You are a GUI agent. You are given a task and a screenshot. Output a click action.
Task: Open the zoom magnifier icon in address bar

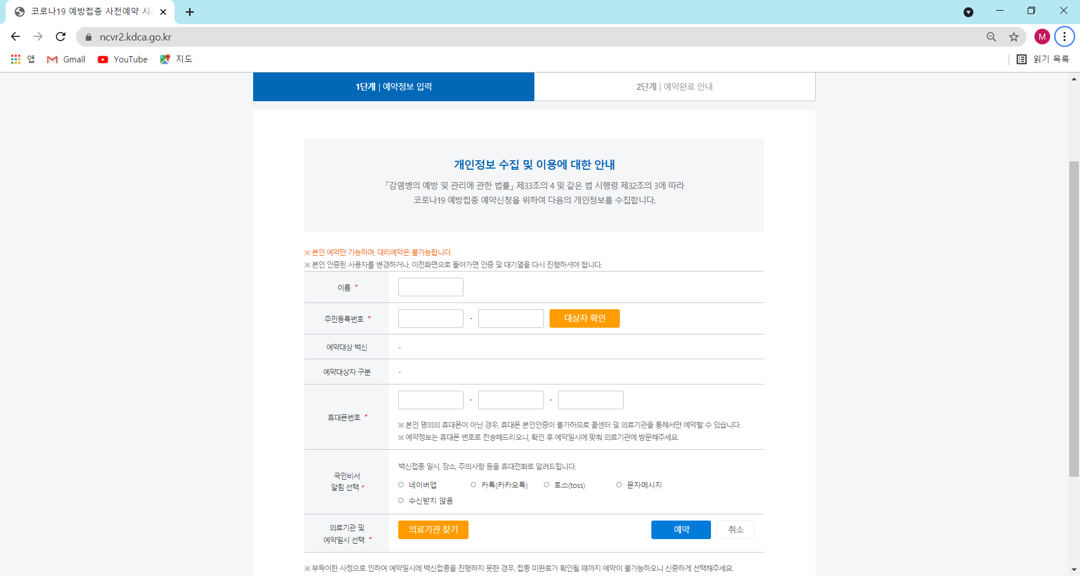[991, 37]
